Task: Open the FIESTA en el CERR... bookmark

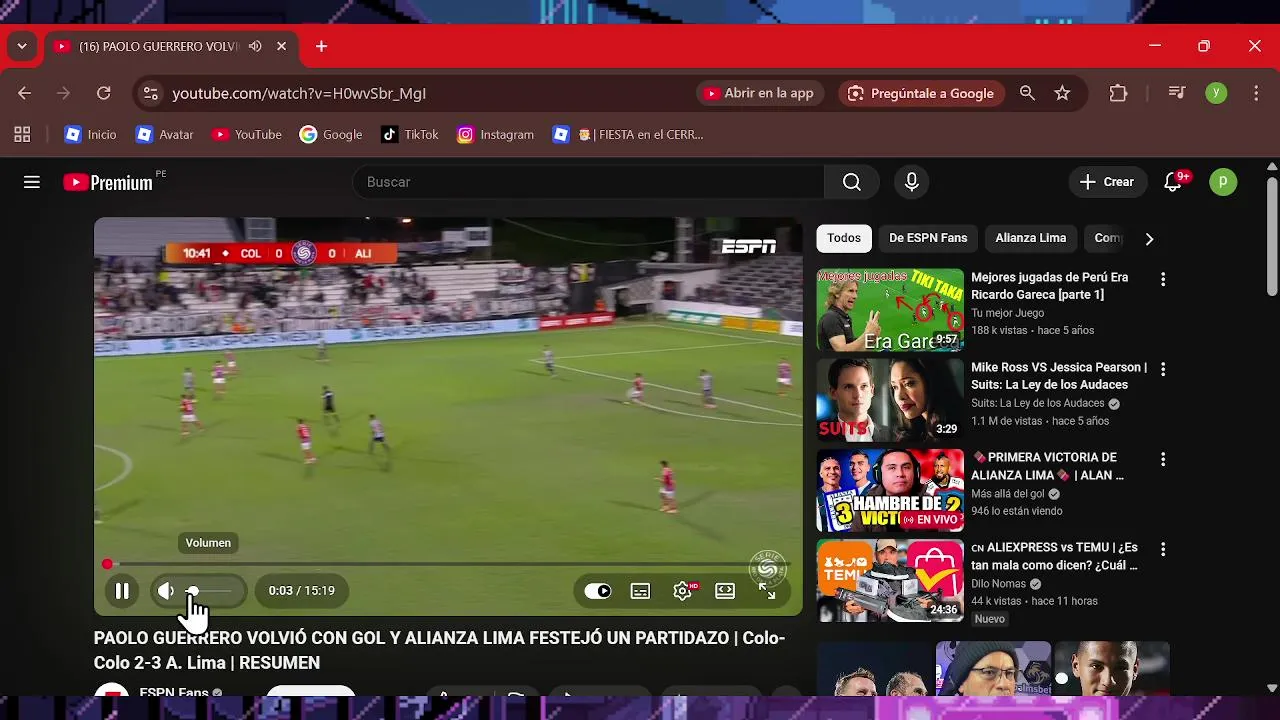Action: coord(628,134)
